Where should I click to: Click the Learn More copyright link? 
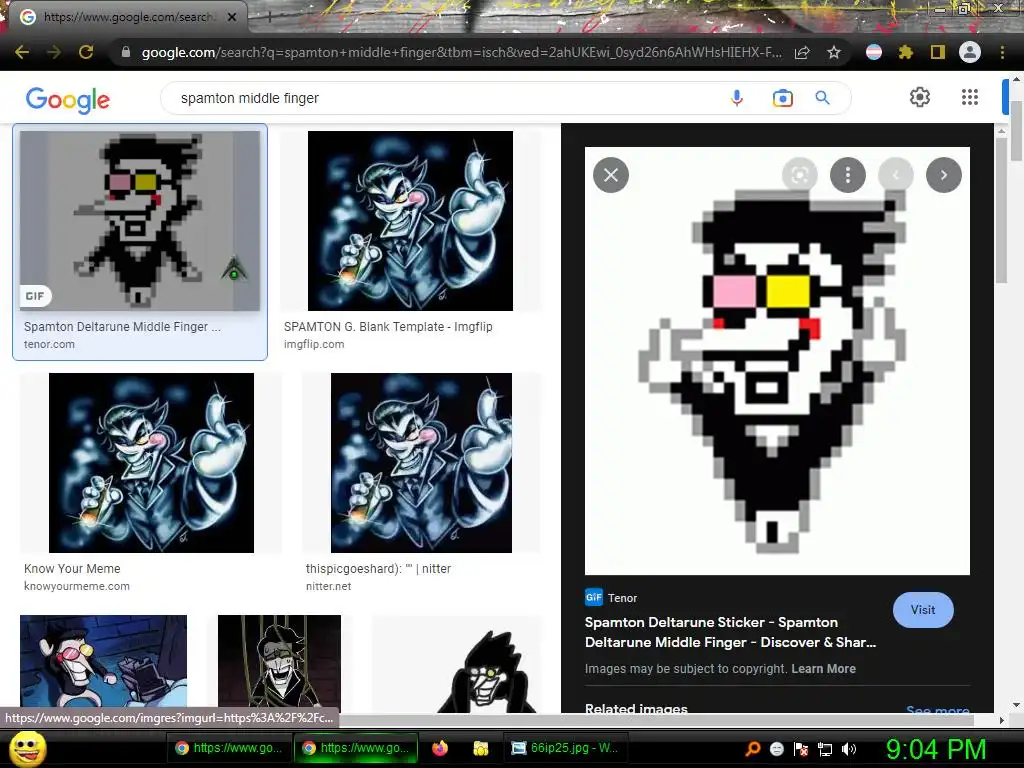coord(824,669)
